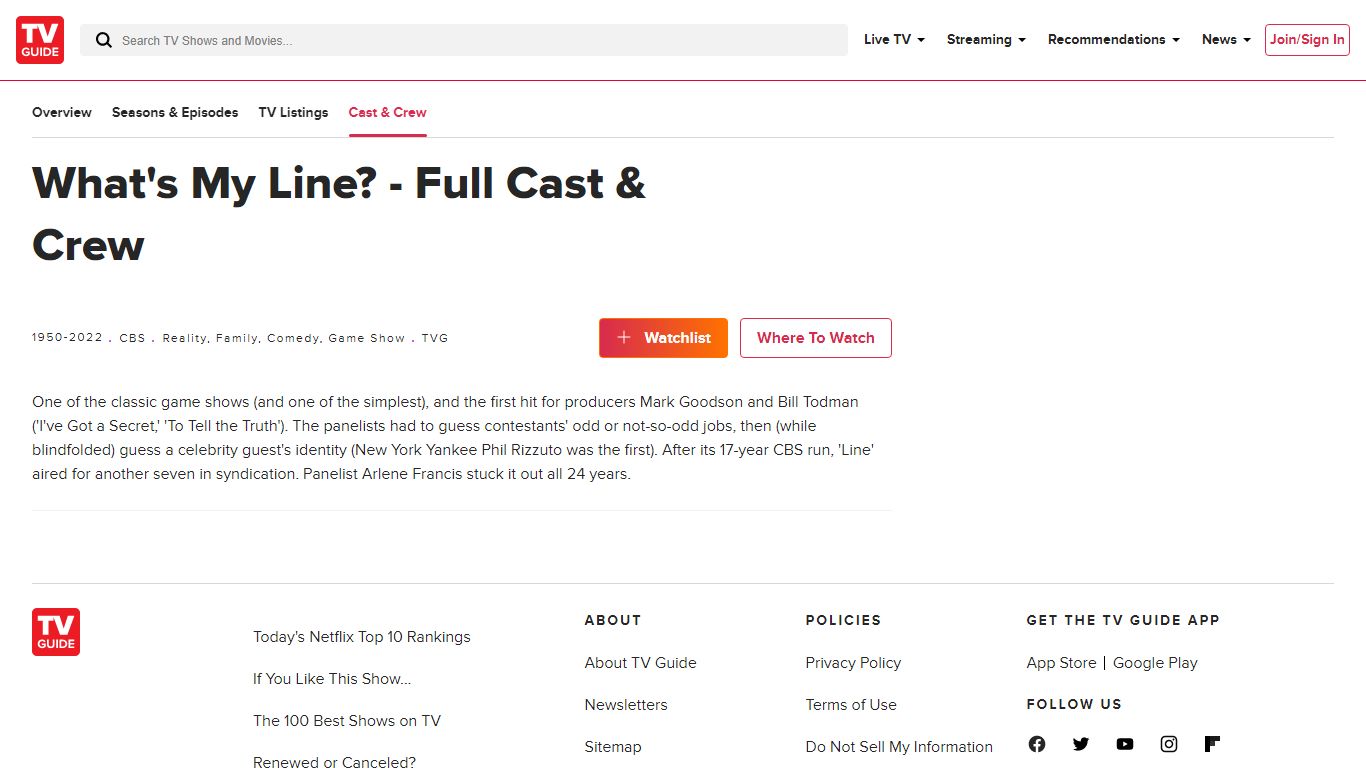The width and height of the screenshot is (1366, 768).
Task: Open the TV Guide footer logo
Action: pos(56,632)
